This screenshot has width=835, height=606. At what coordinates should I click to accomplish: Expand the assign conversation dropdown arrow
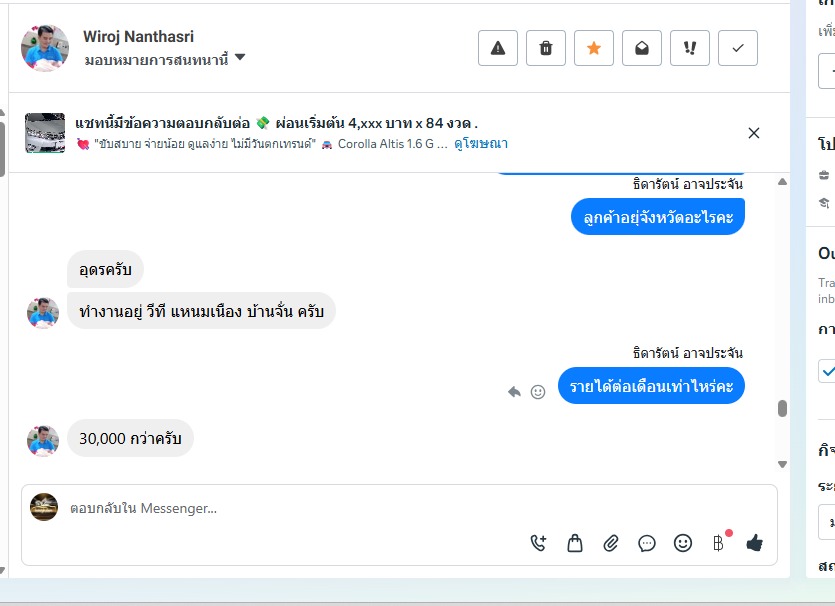(240, 57)
